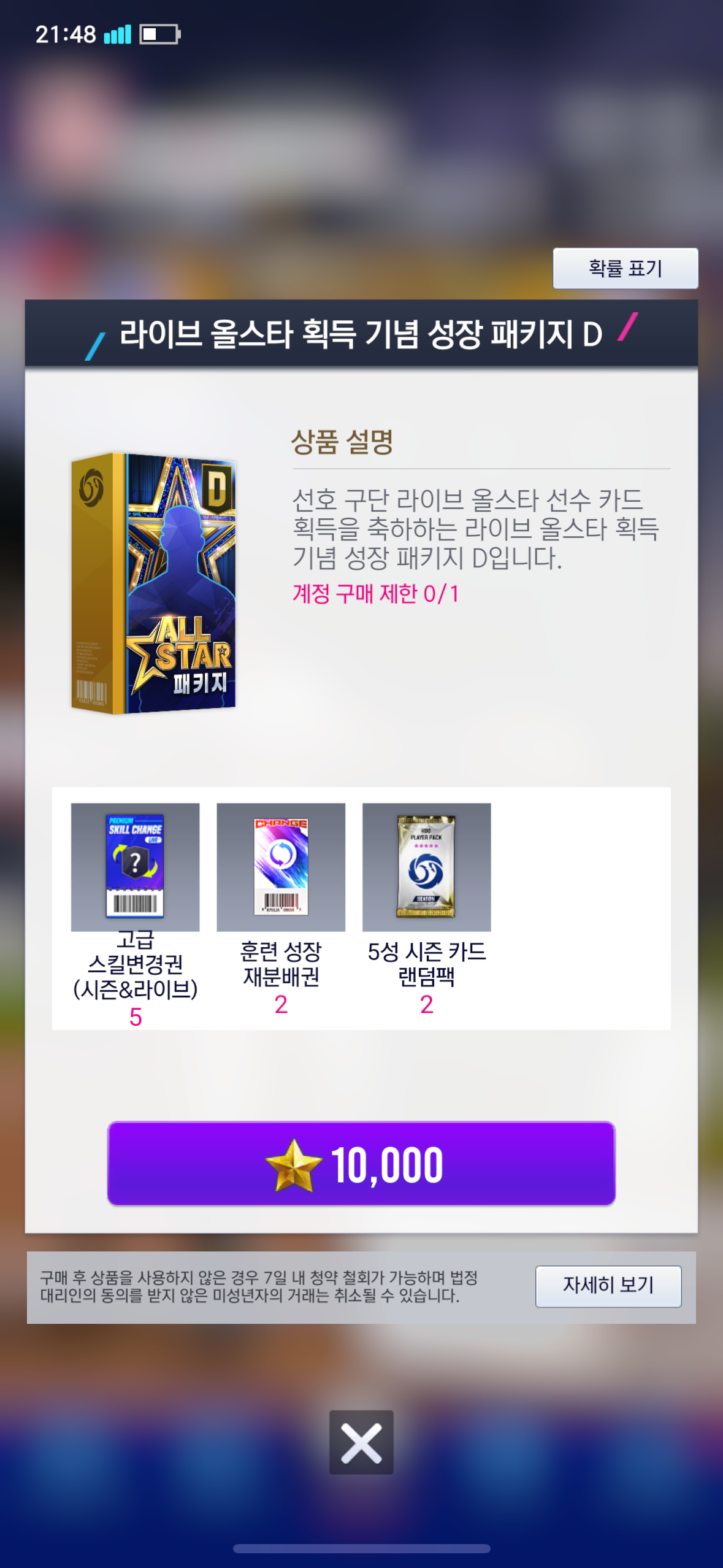The height and width of the screenshot is (1568, 723).
Task: Tap the All Star 패키지 D box image
Action: point(153,583)
